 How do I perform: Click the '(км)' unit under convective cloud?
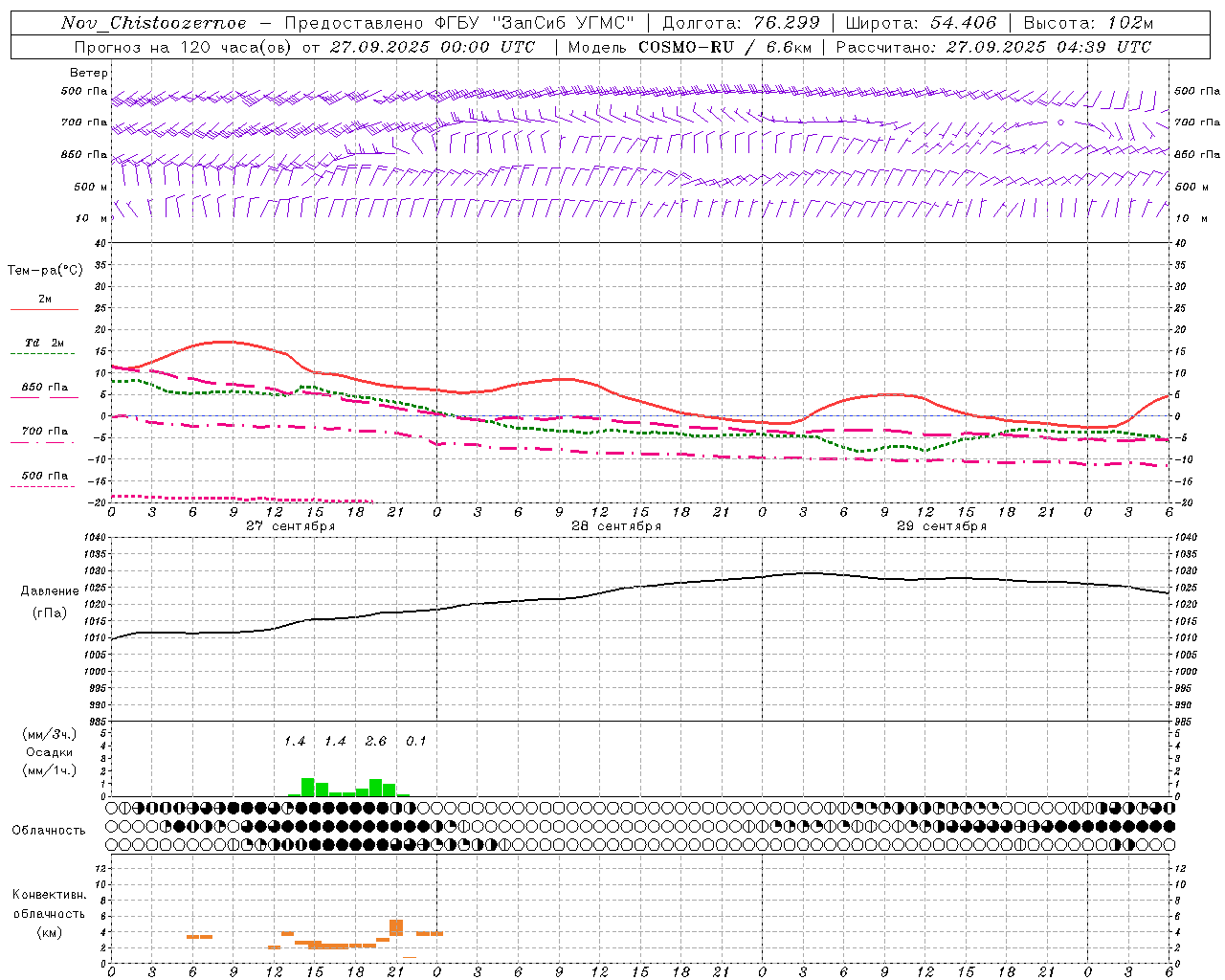(x=50, y=932)
